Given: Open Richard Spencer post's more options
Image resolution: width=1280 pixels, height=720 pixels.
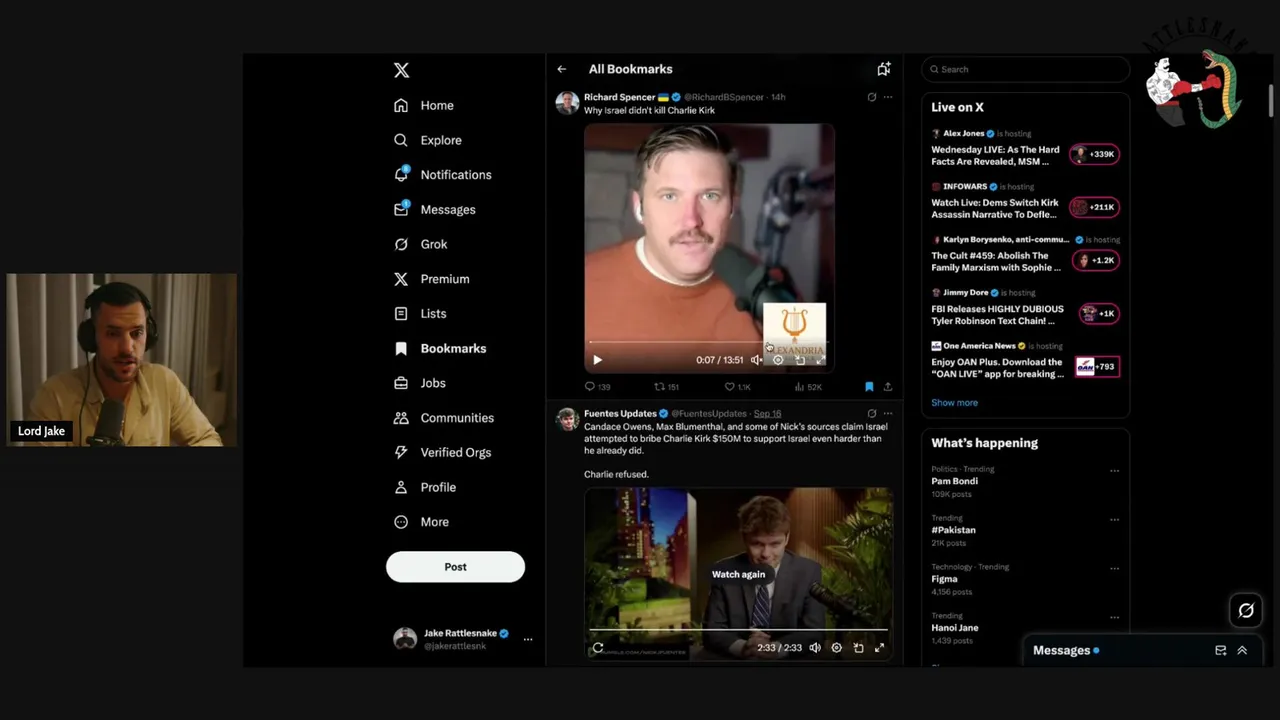Looking at the screenshot, I should 888,97.
